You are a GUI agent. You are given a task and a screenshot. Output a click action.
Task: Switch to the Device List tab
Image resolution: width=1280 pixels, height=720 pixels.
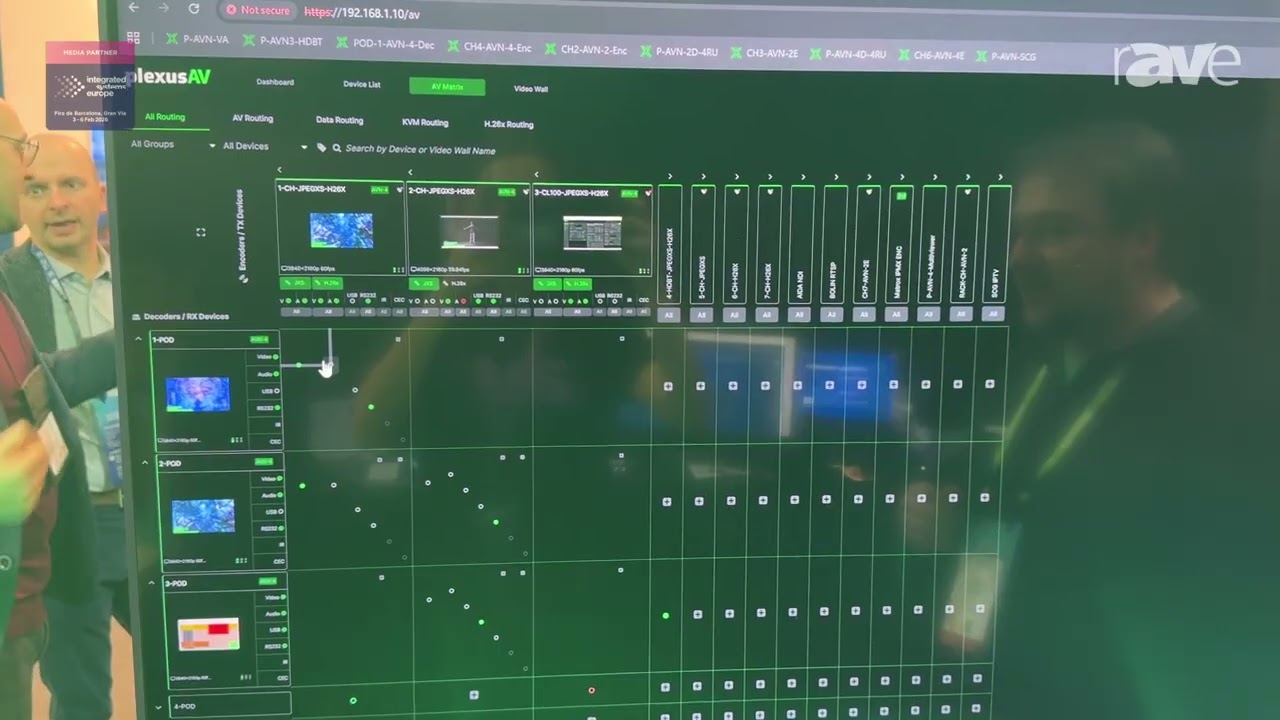pyautogui.click(x=361, y=84)
